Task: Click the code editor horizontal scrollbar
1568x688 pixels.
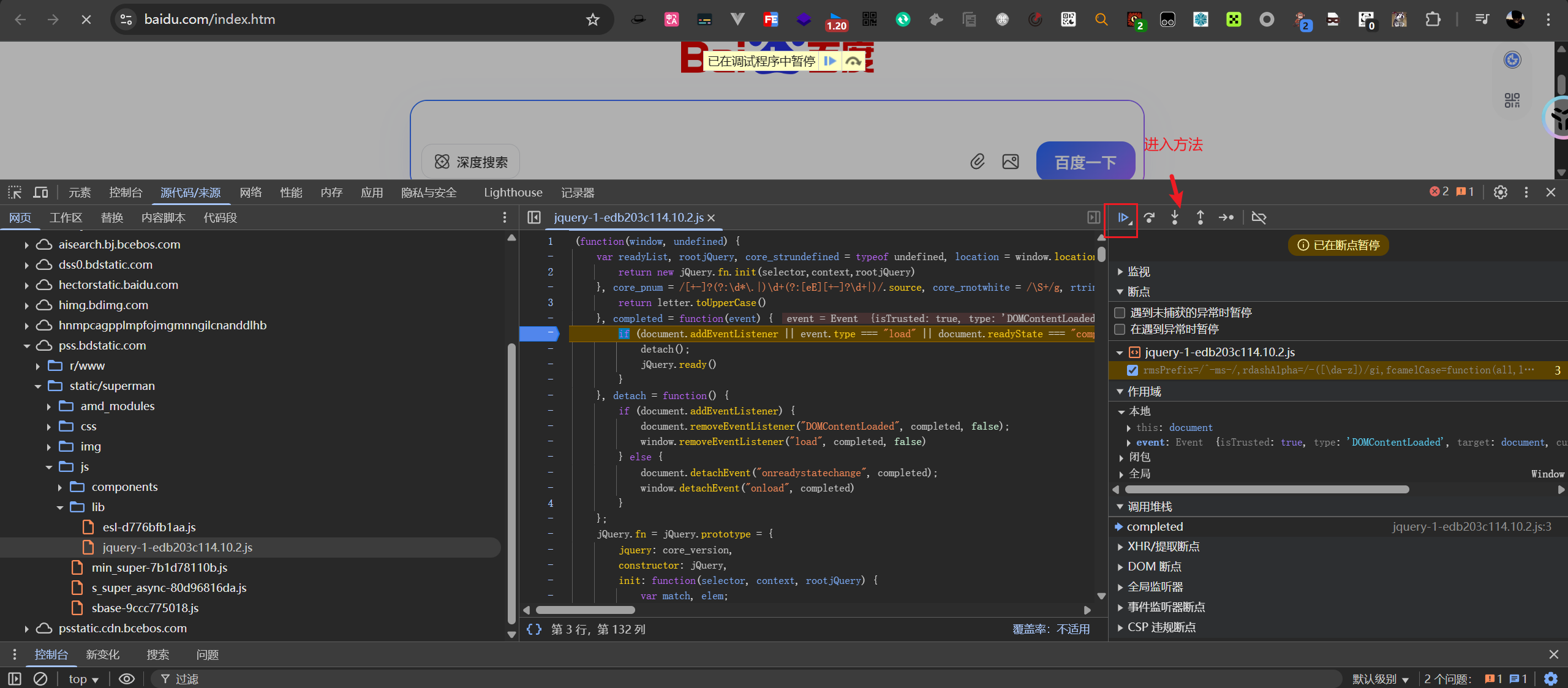Action: [585, 610]
